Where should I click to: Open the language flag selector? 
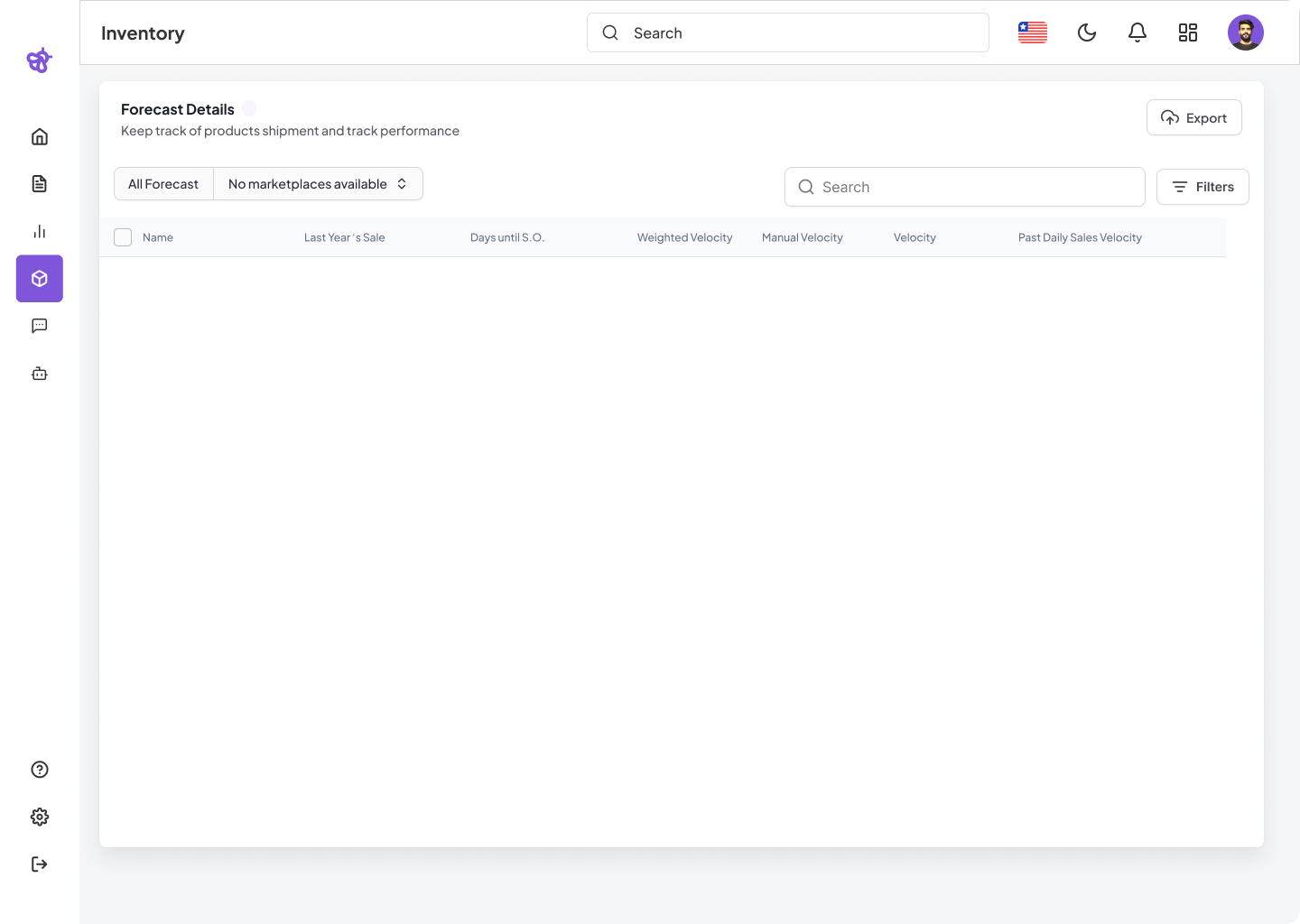coord(1033,33)
